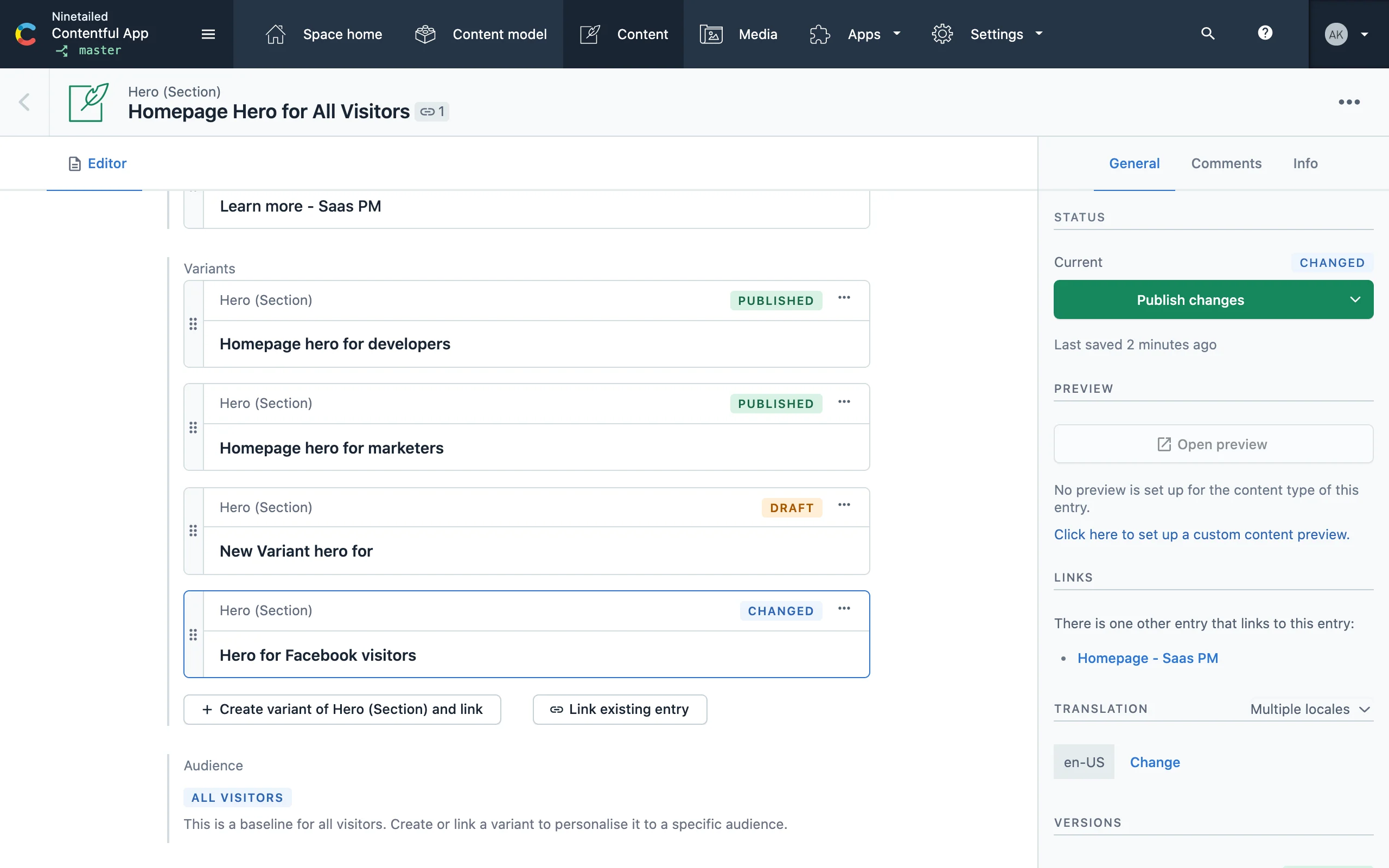Viewport: 1389px width, 868px height.
Task: Open three-dot menu on New Variant draft card
Action: pyautogui.click(x=844, y=505)
